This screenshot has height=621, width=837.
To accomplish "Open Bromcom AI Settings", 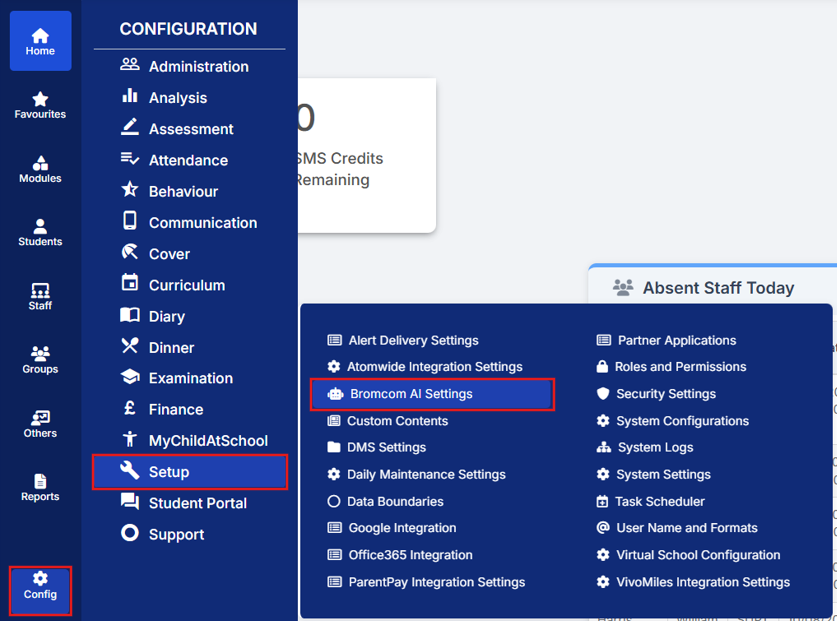I will point(411,394).
